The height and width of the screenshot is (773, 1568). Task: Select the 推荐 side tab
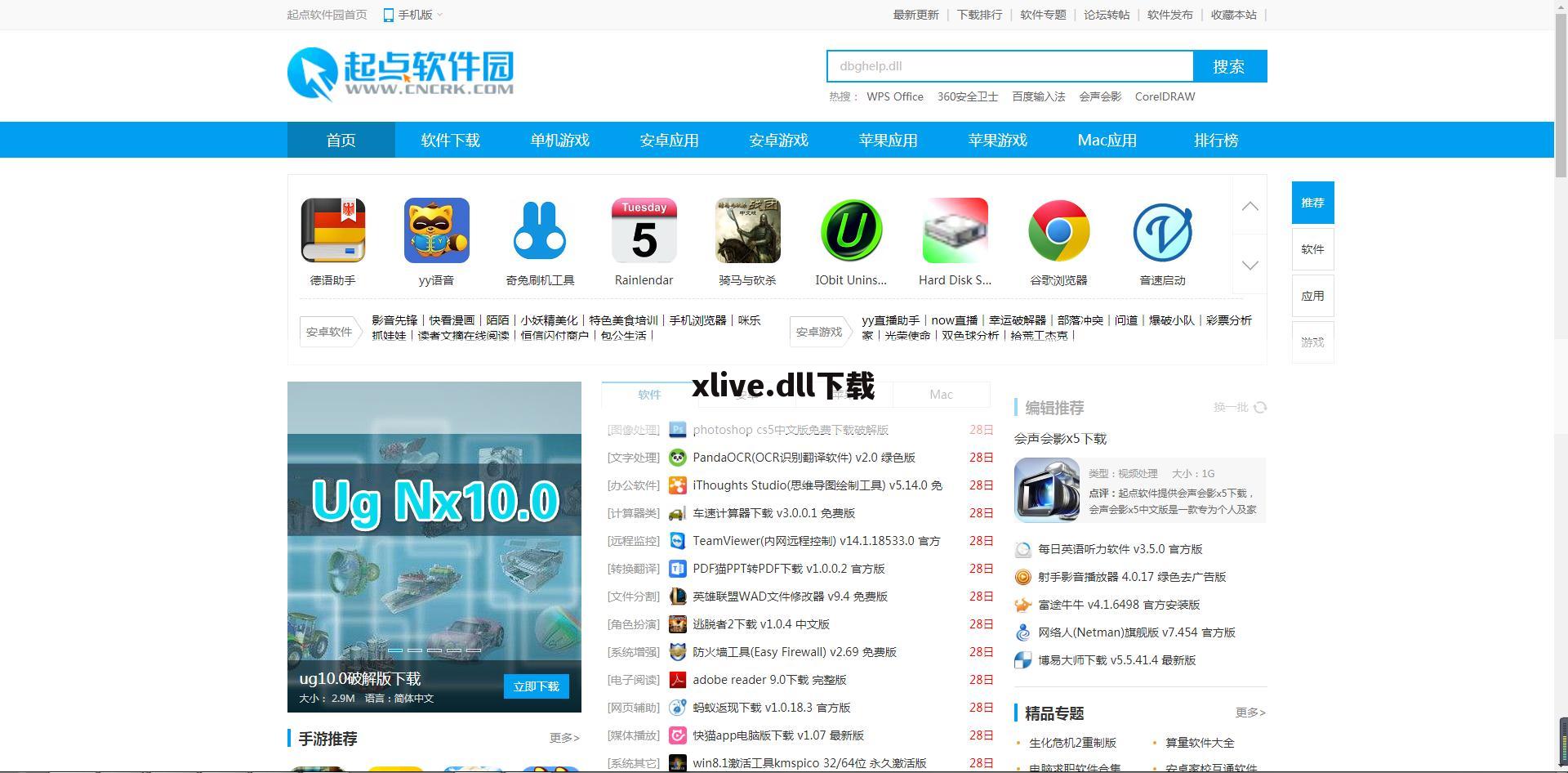(1312, 203)
